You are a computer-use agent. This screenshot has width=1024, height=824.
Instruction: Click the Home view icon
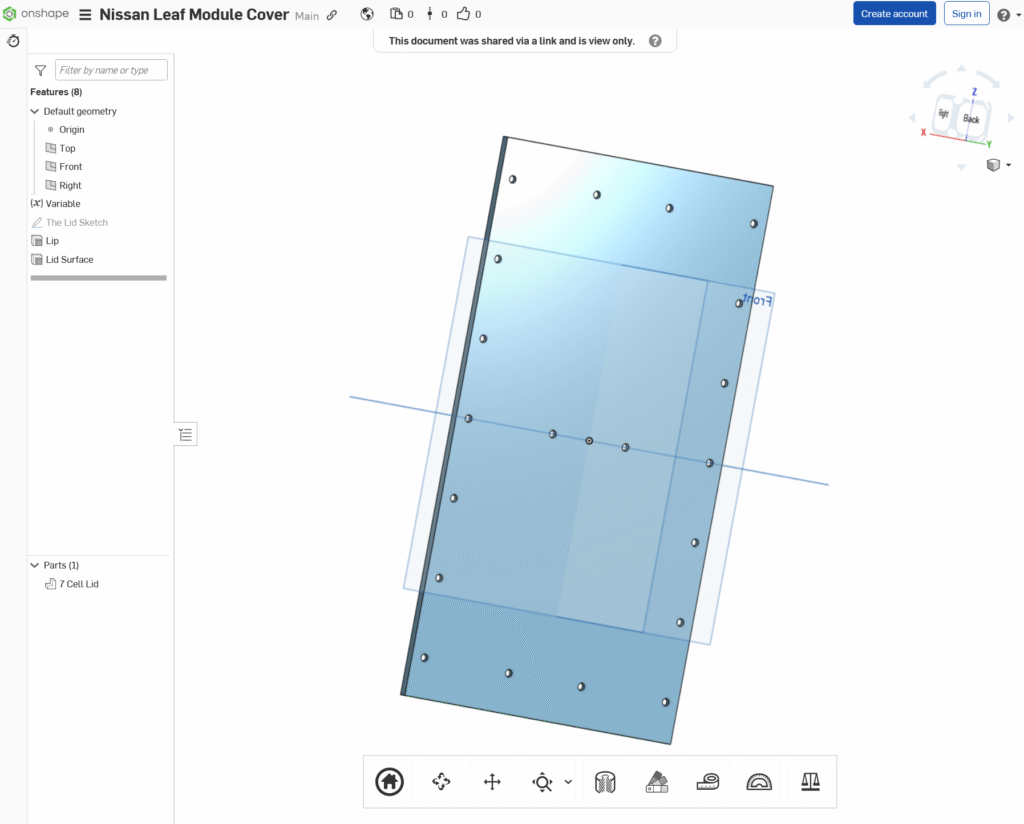click(x=389, y=782)
